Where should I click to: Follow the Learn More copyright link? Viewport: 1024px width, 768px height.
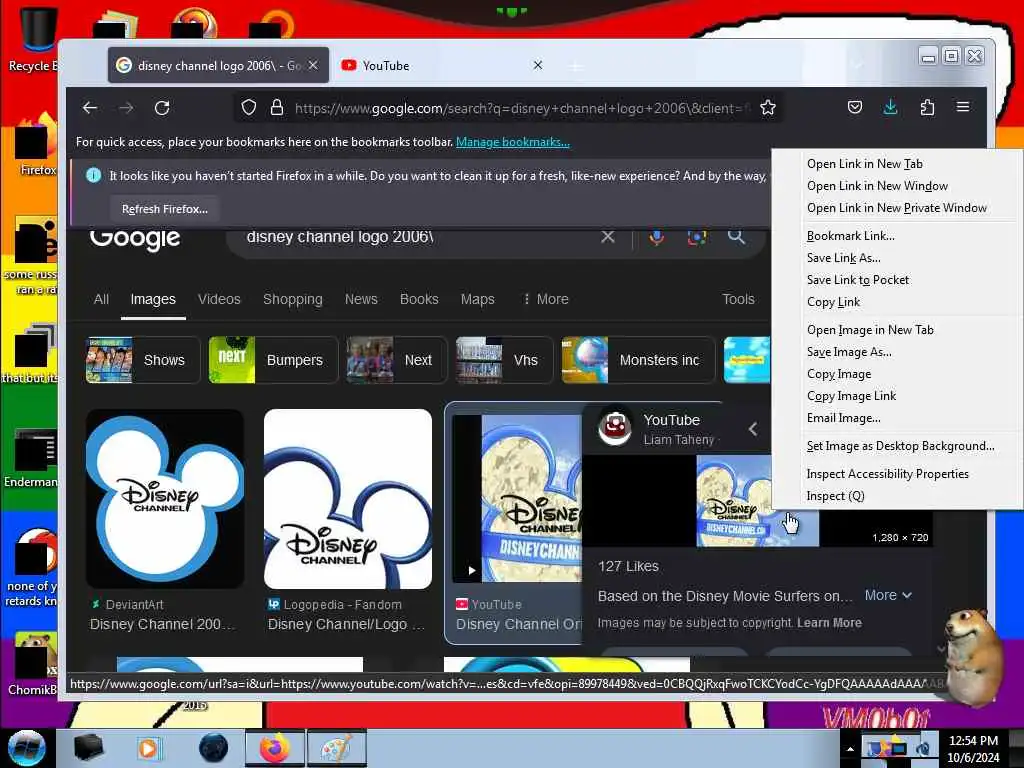(x=829, y=623)
